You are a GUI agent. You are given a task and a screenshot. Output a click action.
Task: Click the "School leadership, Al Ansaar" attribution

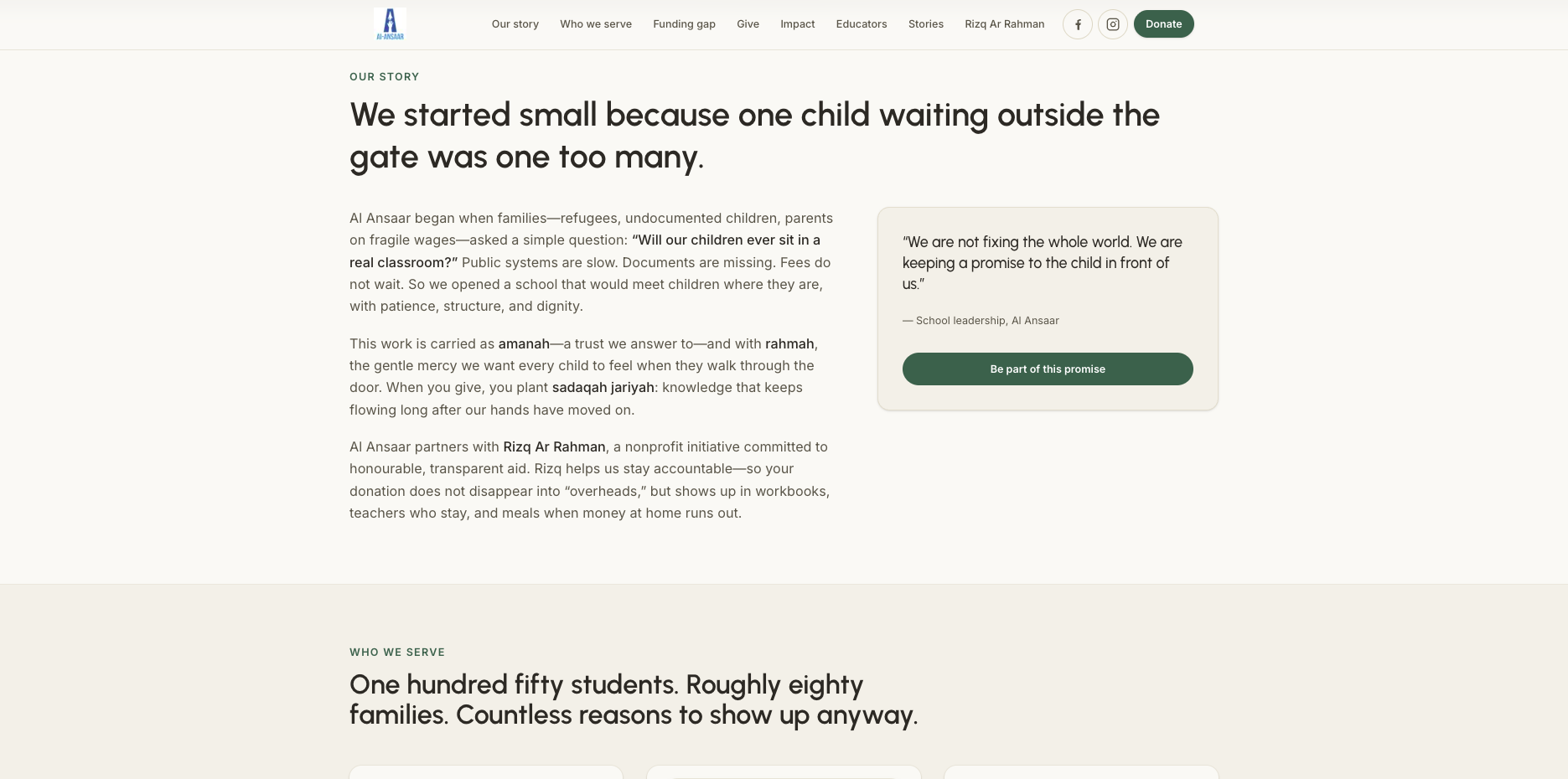click(986, 321)
